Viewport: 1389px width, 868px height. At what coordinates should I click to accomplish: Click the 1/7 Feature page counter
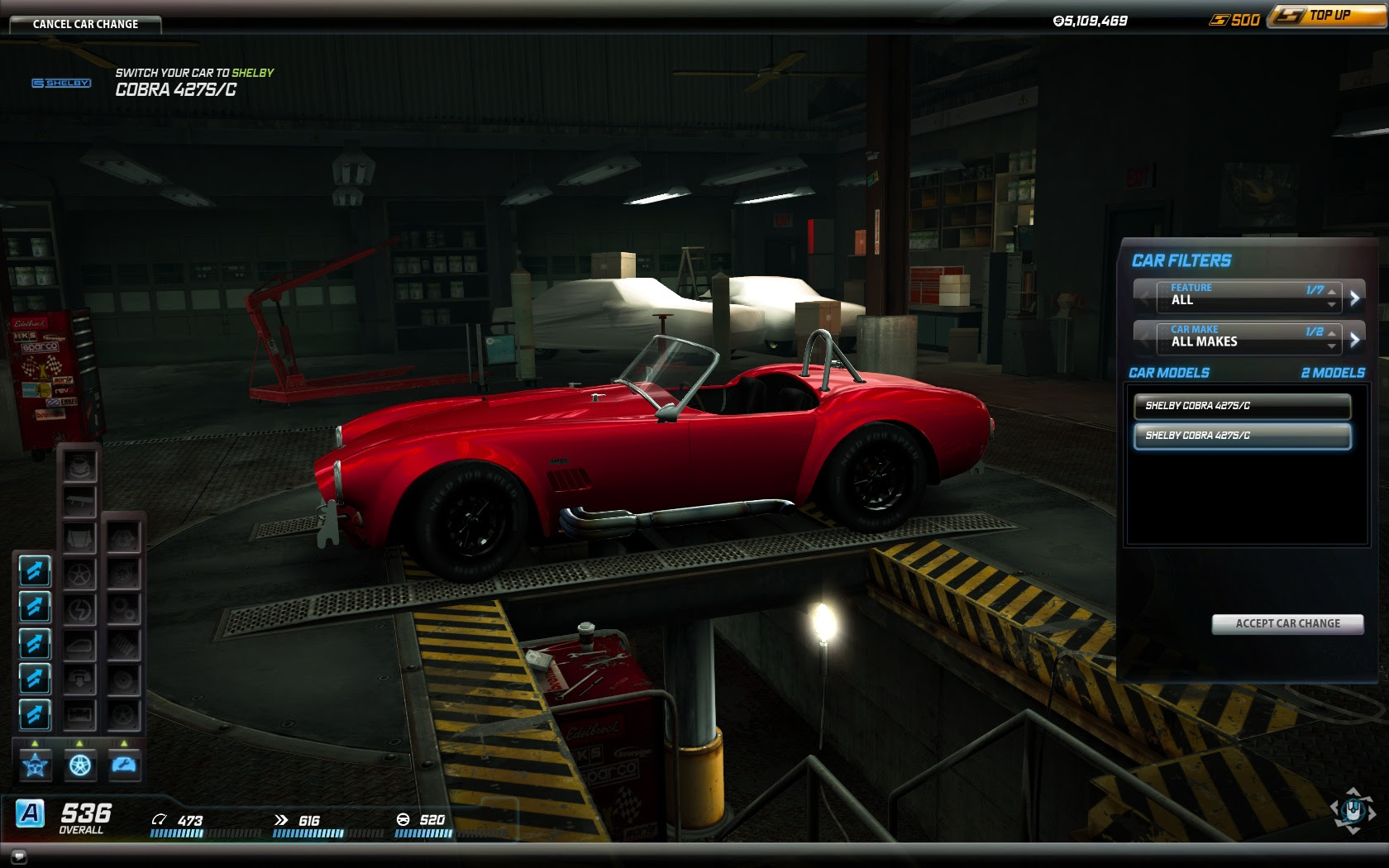click(x=1315, y=290)
